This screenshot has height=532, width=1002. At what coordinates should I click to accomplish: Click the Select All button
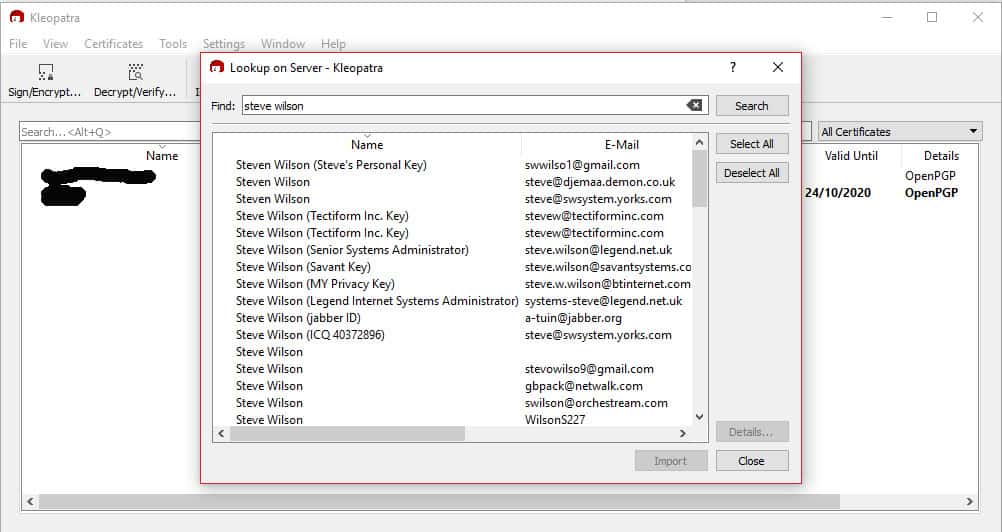click(752, 144)
